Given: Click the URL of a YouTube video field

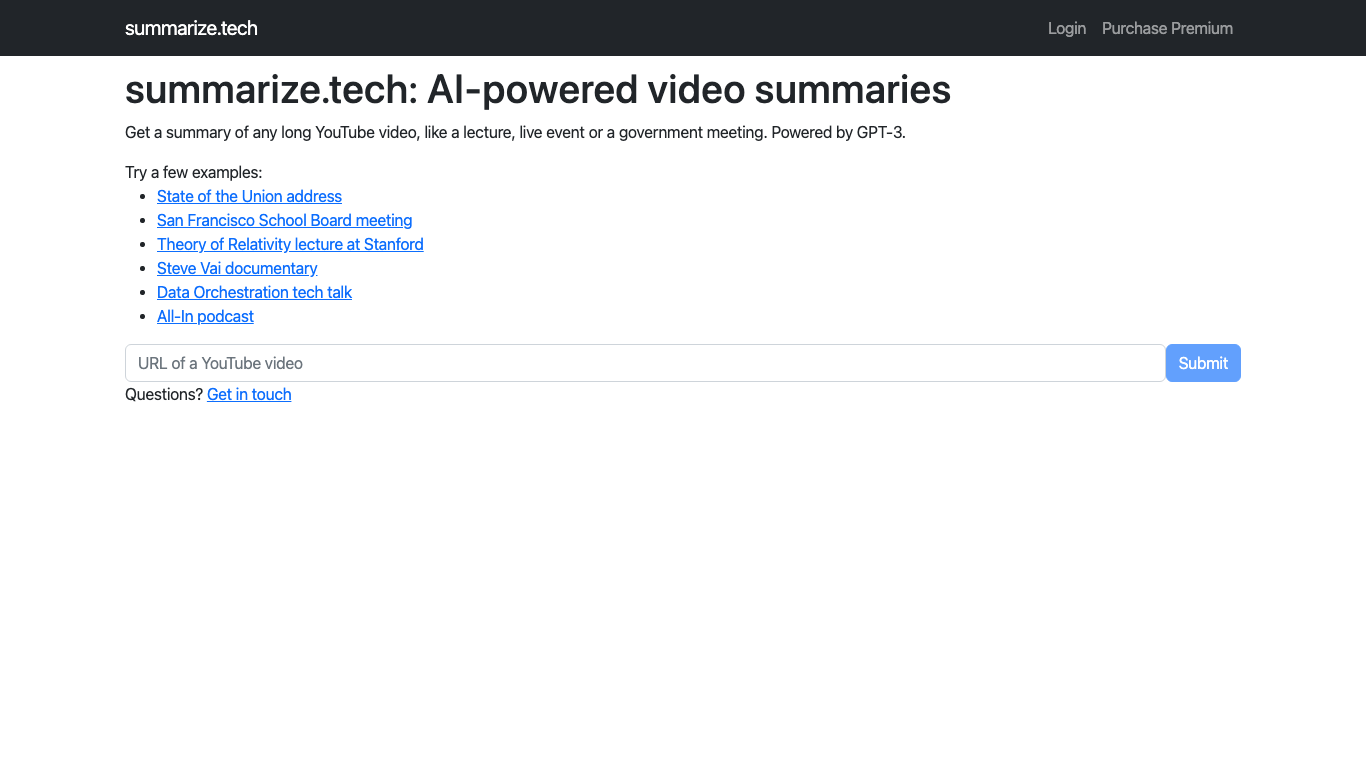Looking at the screenshot, I should click(644, 363).
